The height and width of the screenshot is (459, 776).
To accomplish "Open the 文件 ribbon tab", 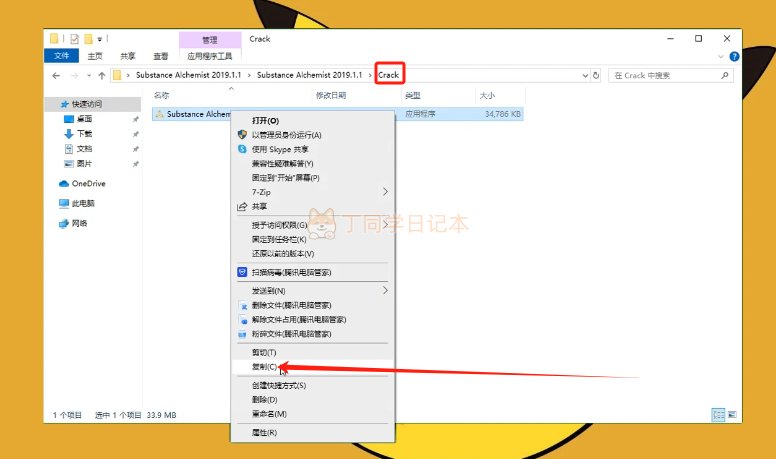I will coord(61,56).
